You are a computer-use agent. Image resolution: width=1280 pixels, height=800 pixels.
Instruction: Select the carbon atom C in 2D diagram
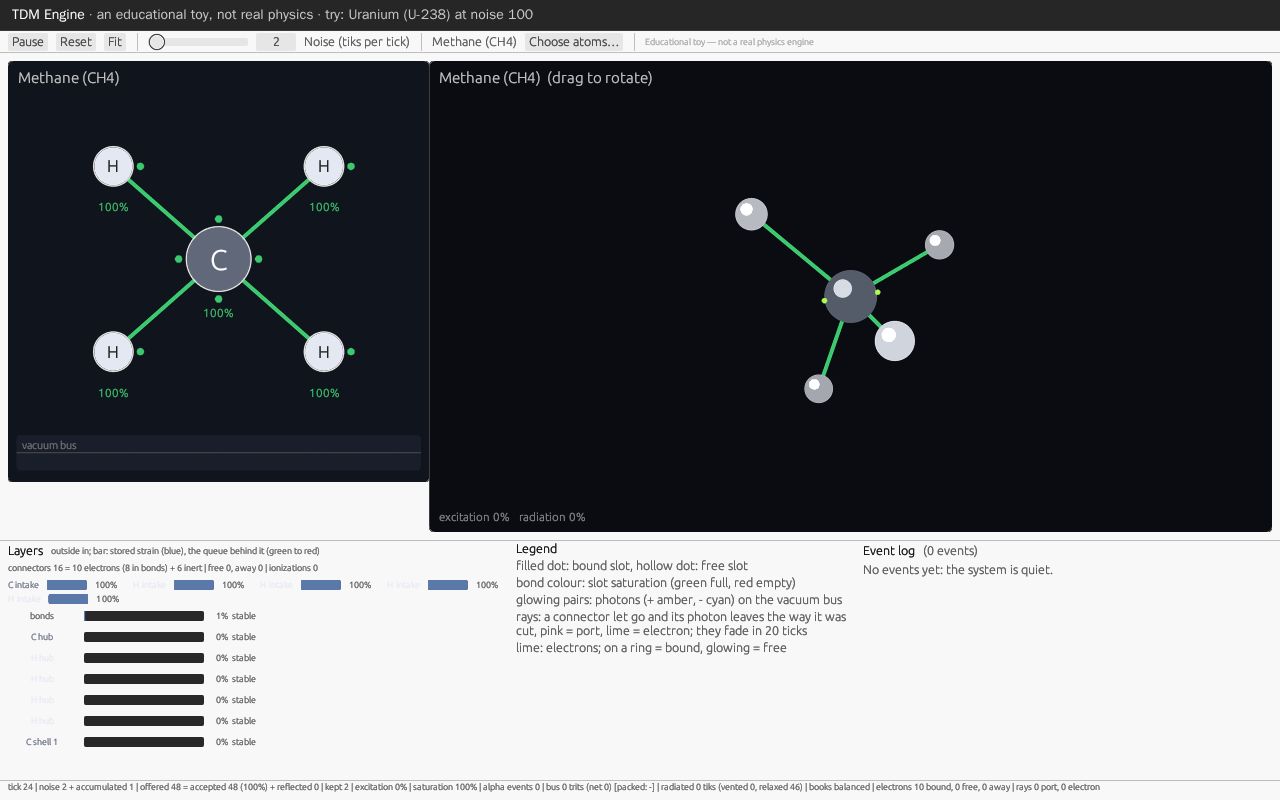pyautogui.click(x=218, y=259)
